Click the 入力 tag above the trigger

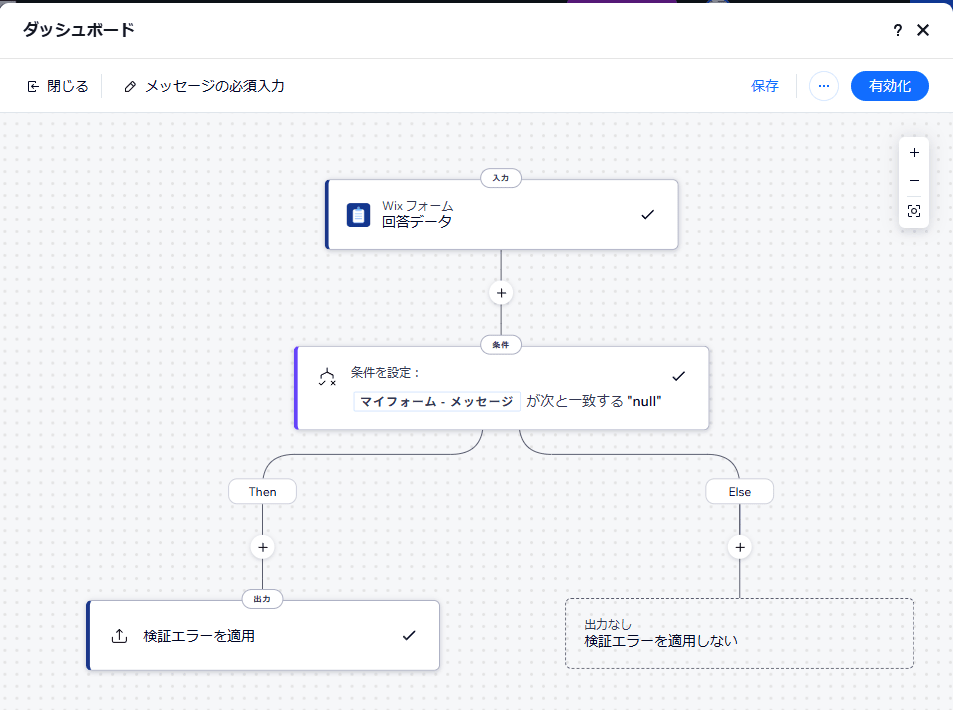[x=501, y=178]
